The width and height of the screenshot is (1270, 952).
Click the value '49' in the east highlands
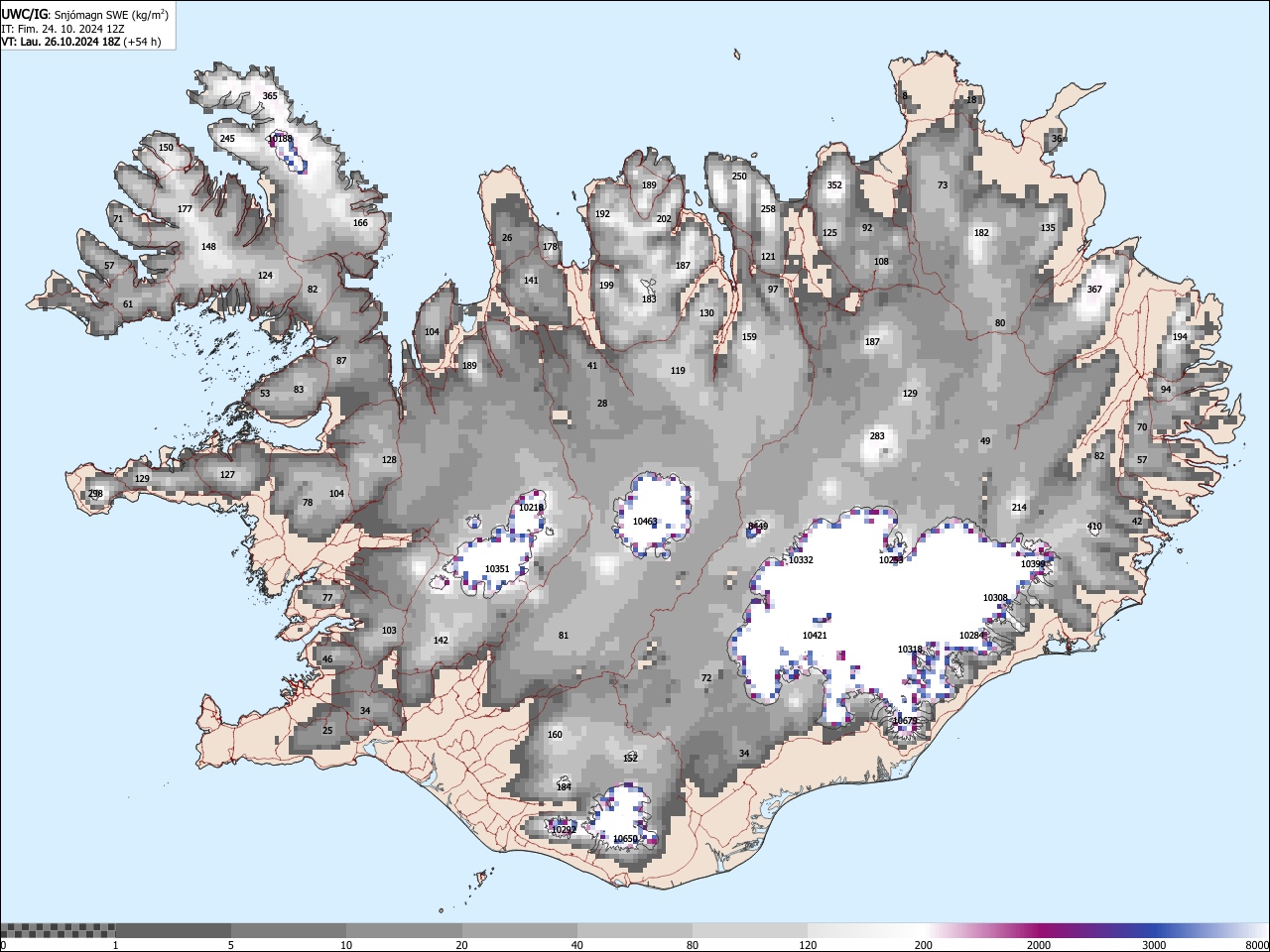point(985,441)
